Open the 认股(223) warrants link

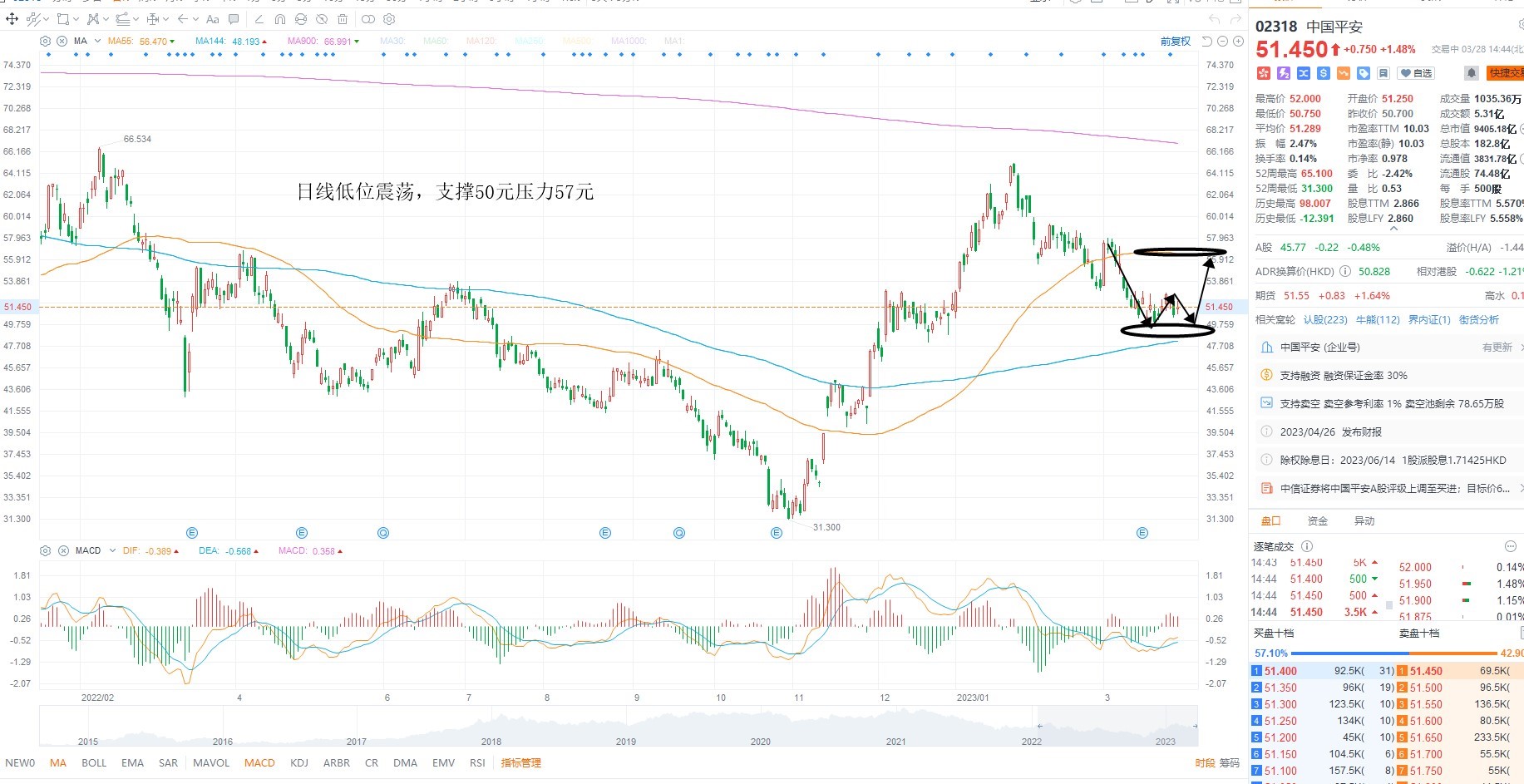tap(1325, 319)
